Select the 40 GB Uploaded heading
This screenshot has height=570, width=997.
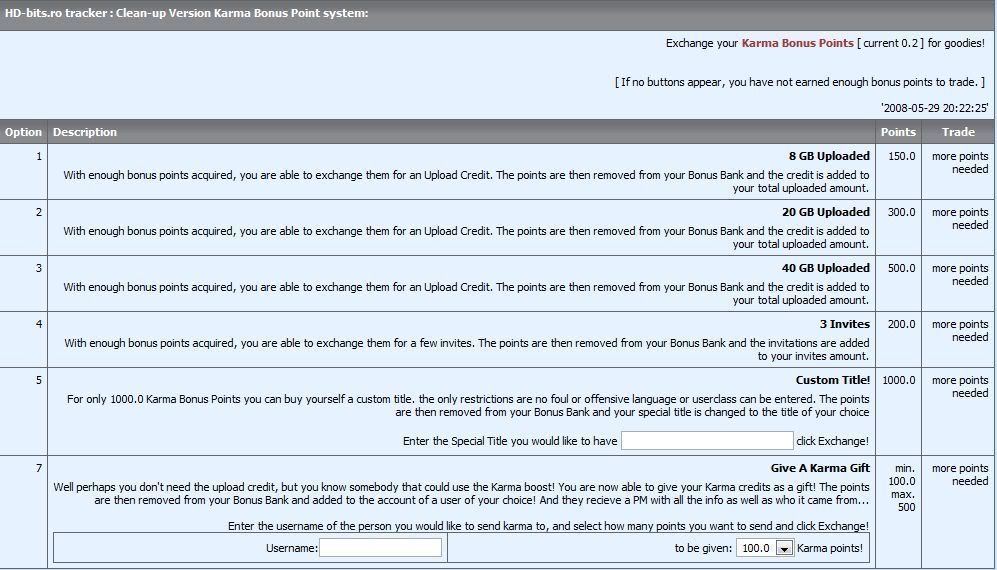tap(826, 268)
